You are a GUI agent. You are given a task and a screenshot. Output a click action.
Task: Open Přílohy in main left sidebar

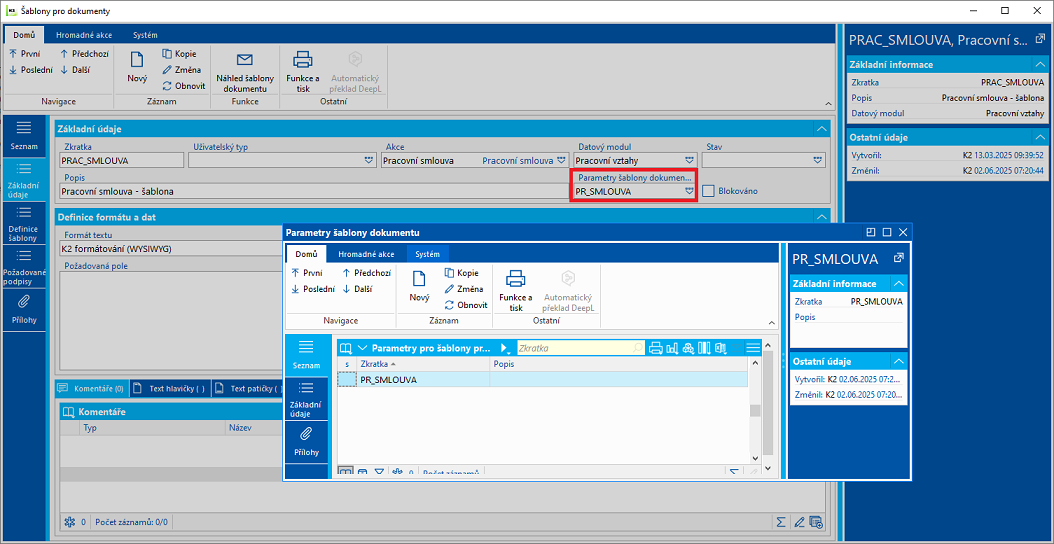(24, 309)
